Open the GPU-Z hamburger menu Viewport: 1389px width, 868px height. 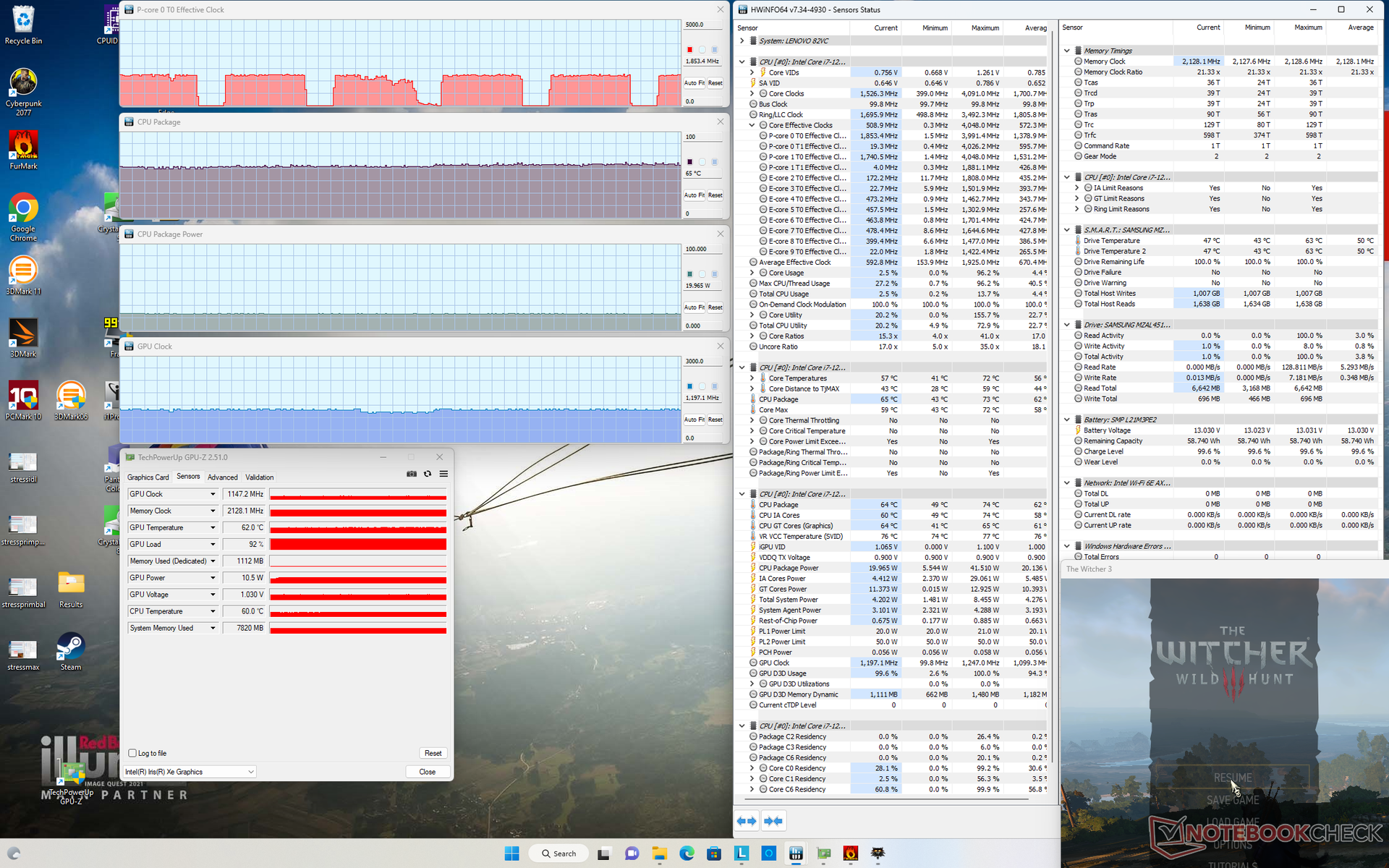pyautogui.click(x=443, y=474)
